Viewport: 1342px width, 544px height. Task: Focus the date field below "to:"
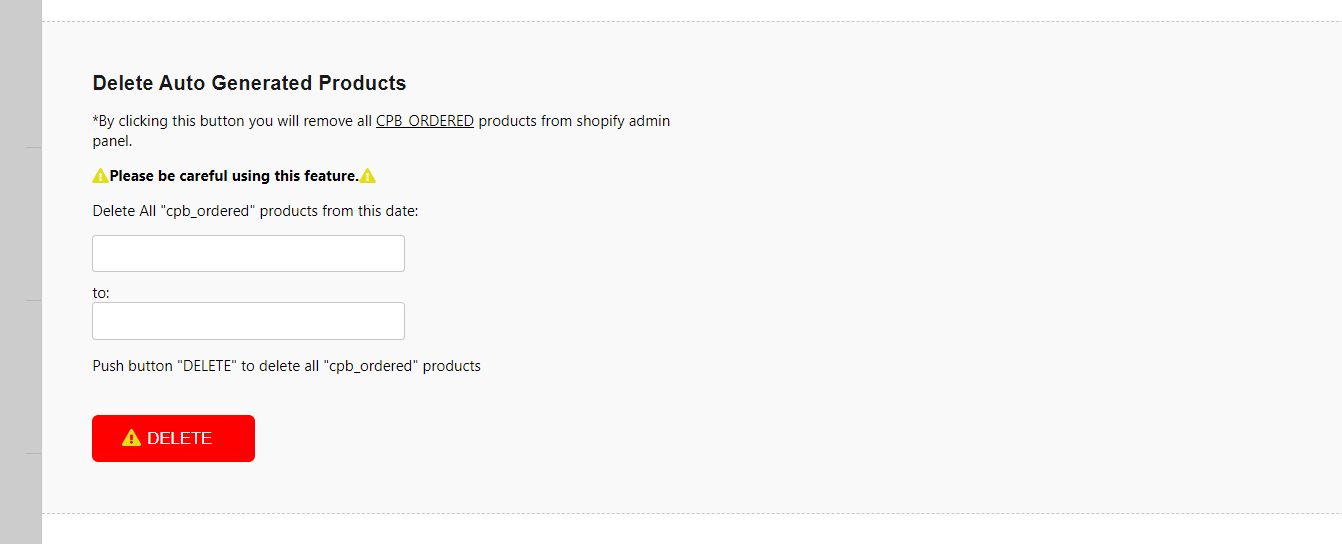tap(248, 321)
